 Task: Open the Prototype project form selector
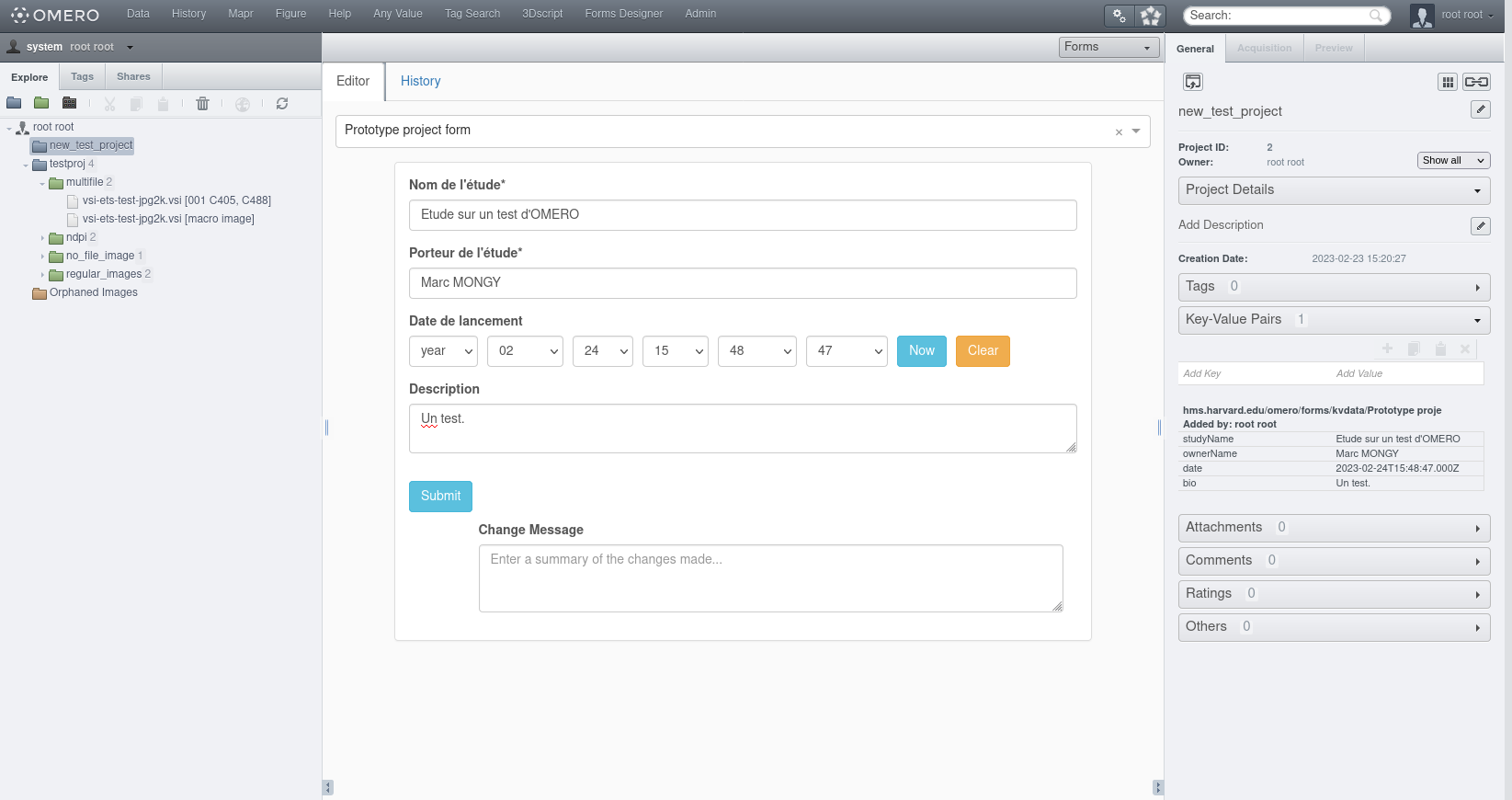(x=743, y=131)
